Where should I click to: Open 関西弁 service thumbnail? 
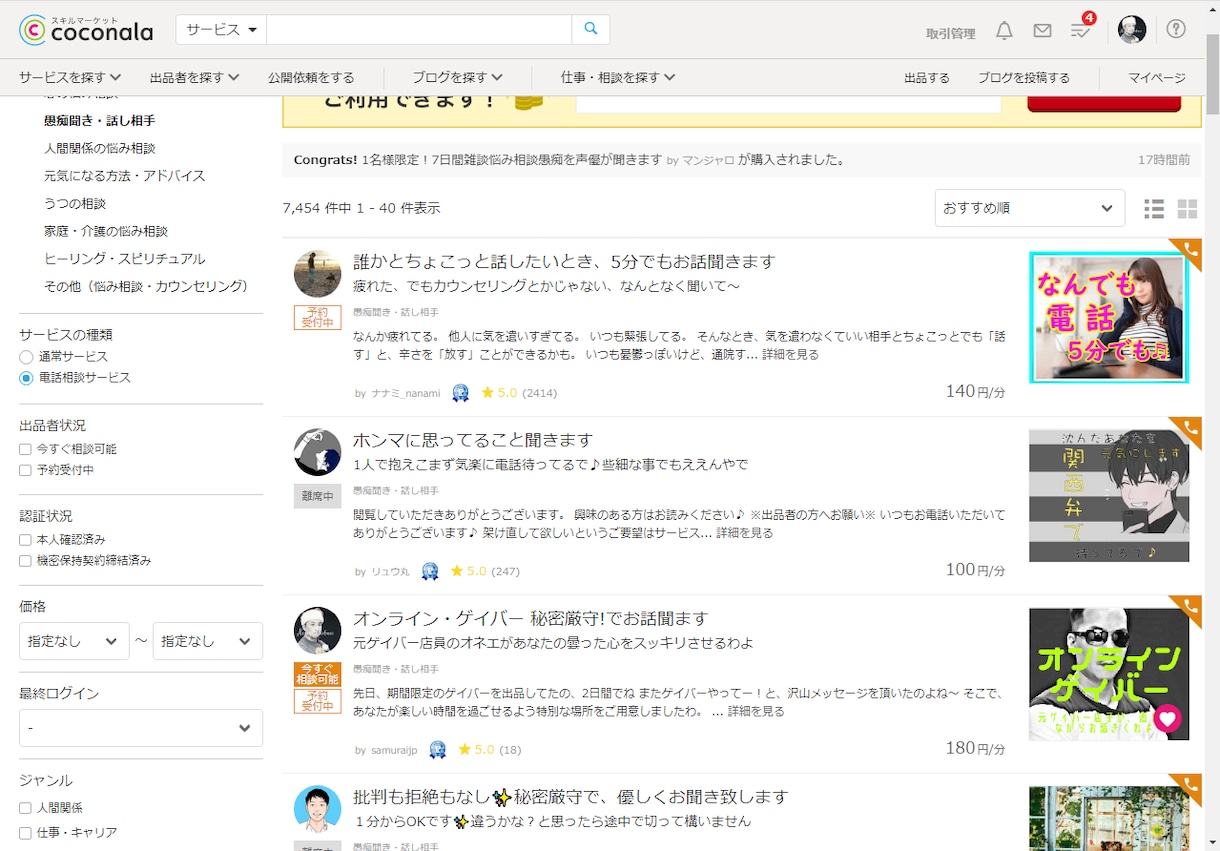1109,495
